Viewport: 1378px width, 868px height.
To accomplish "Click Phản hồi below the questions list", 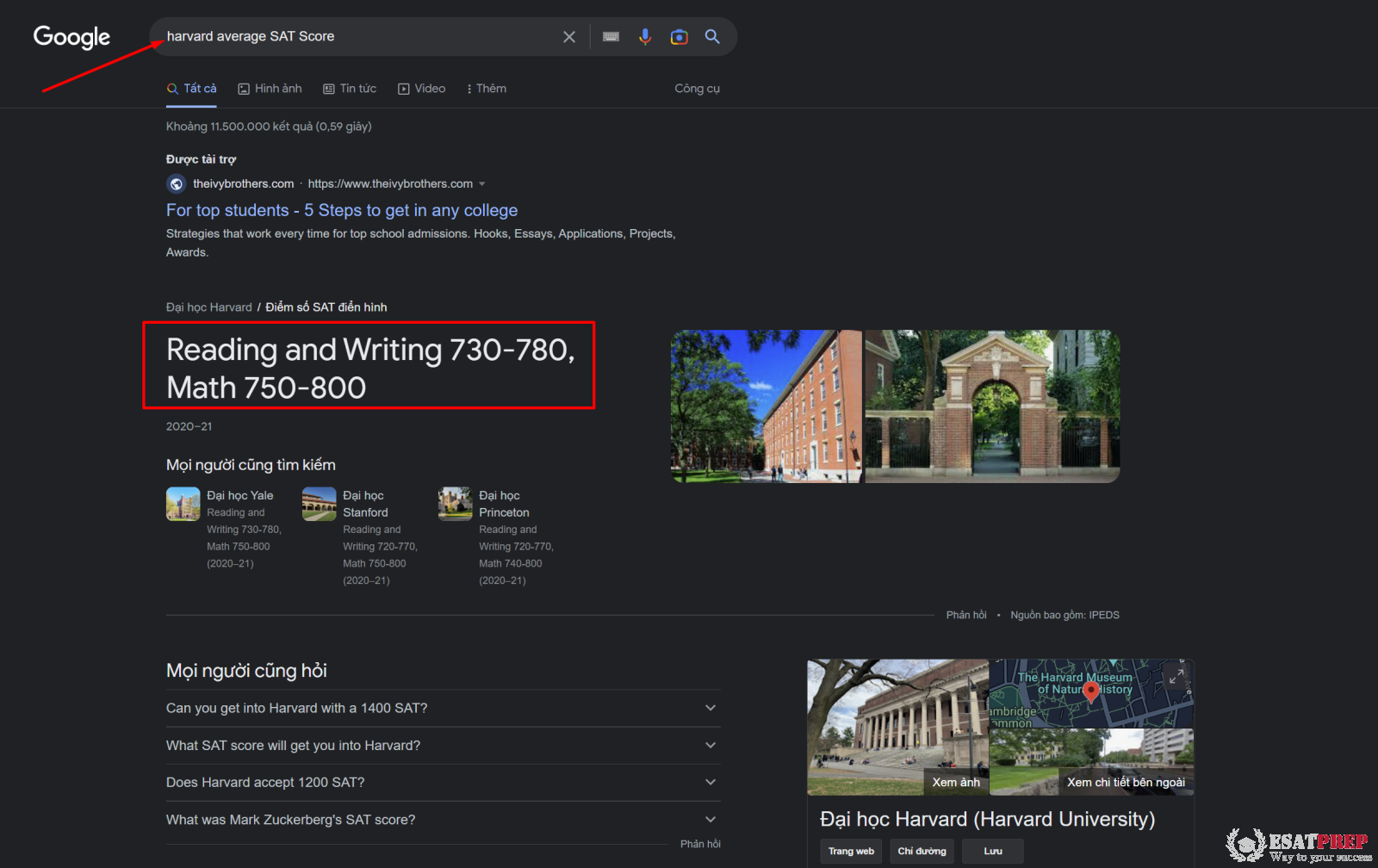I will (700, 844).
